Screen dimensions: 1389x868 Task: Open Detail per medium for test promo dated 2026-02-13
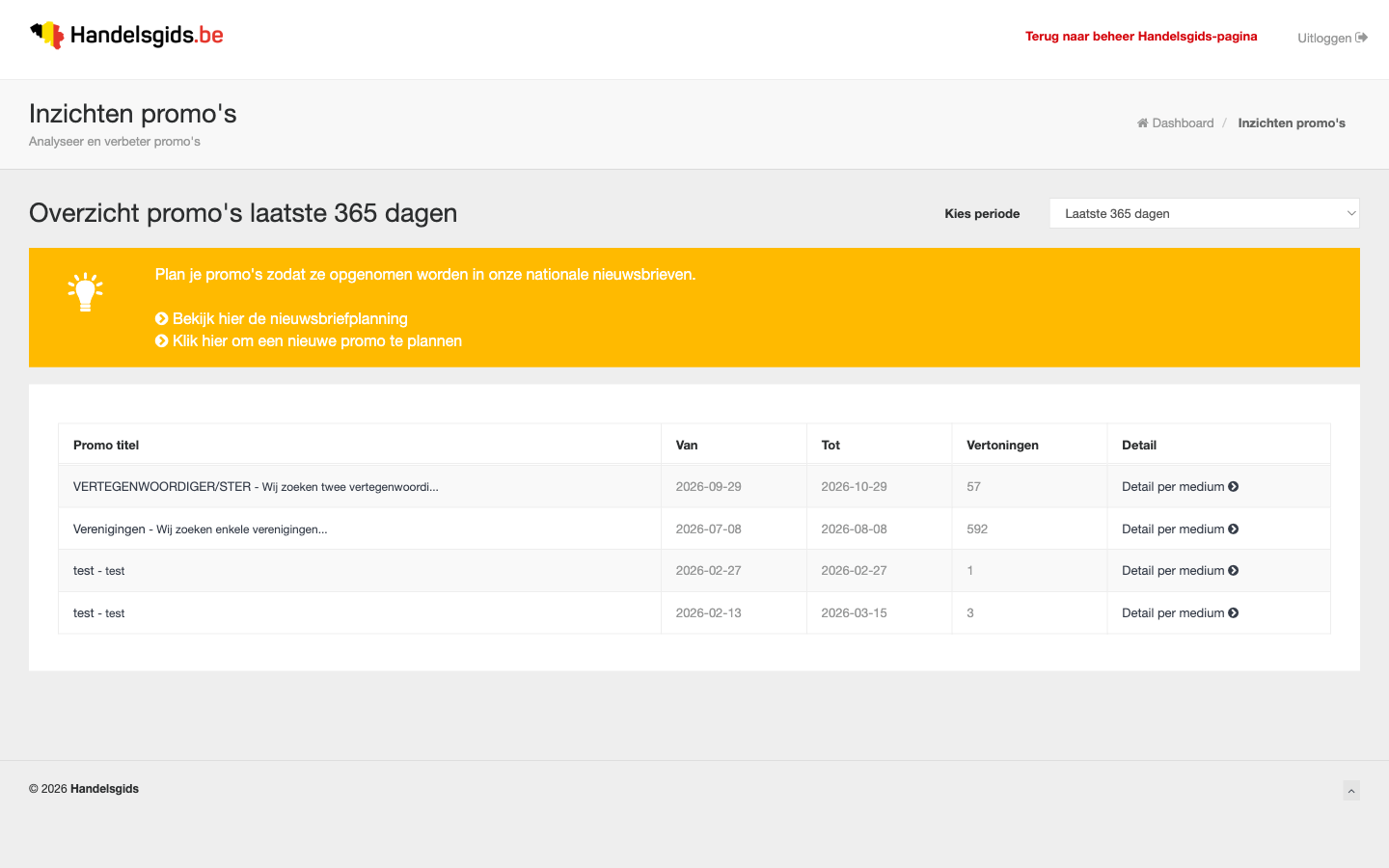tap(1180, 613)
